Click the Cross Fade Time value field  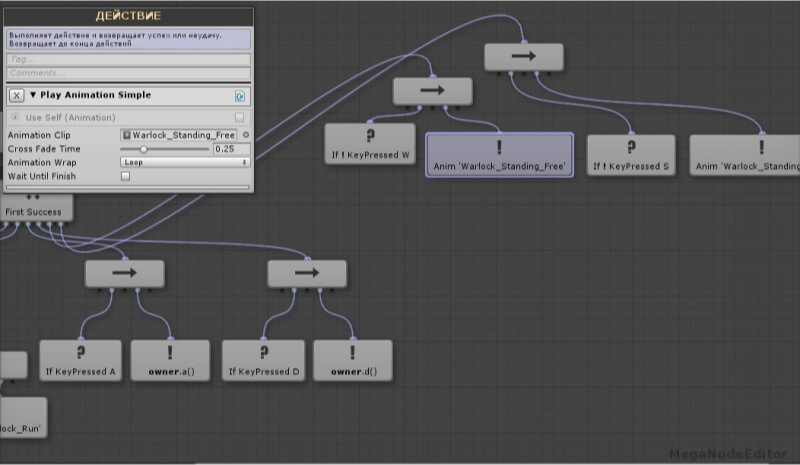230,148
